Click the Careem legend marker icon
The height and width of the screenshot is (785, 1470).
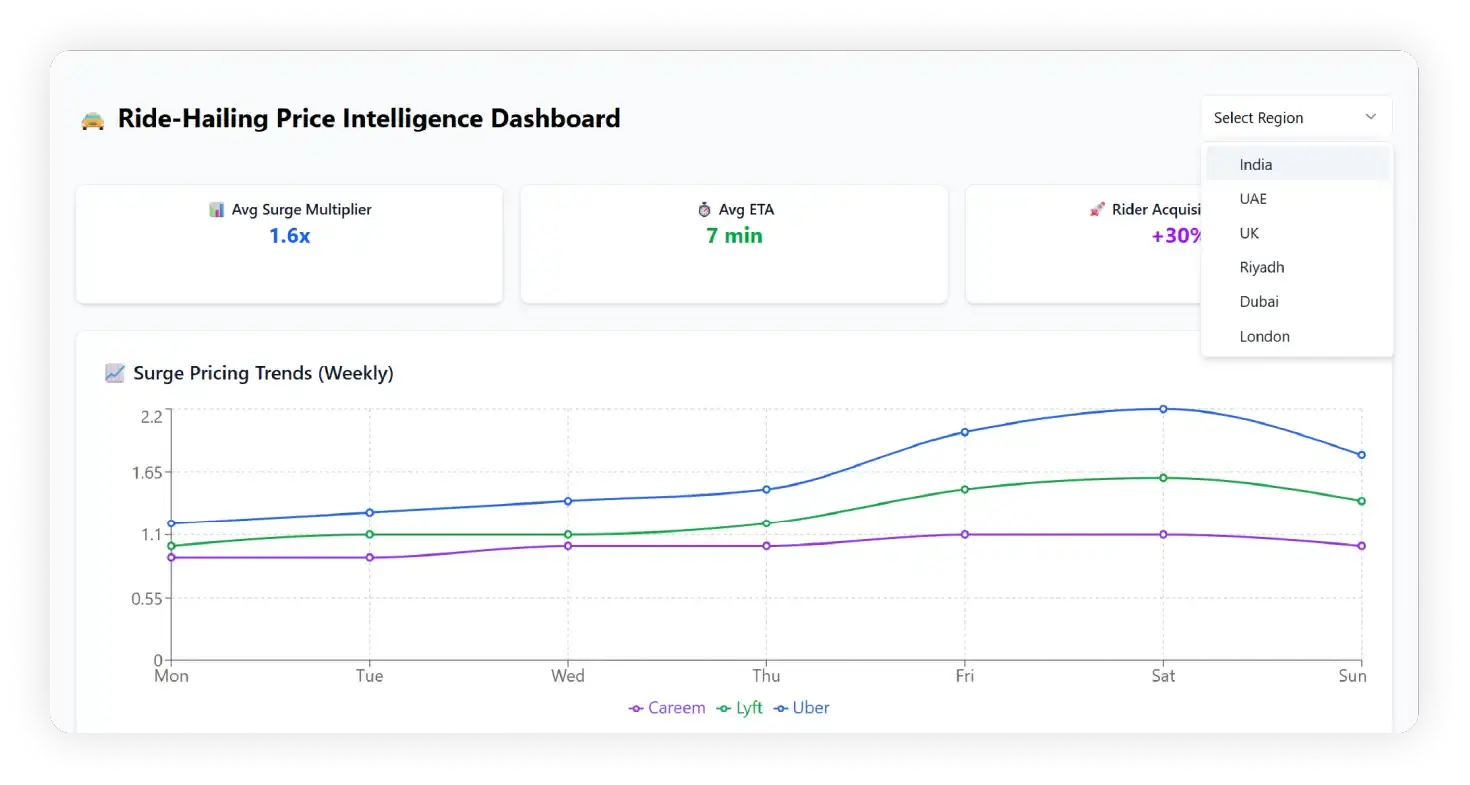(636, 709)
